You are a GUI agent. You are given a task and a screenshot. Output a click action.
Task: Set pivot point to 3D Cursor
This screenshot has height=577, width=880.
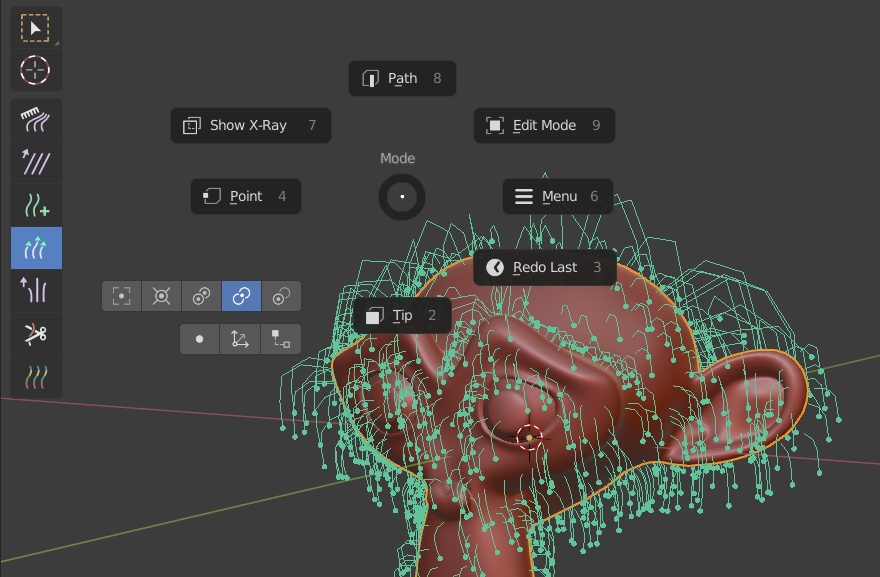click(x=161, y=296)
